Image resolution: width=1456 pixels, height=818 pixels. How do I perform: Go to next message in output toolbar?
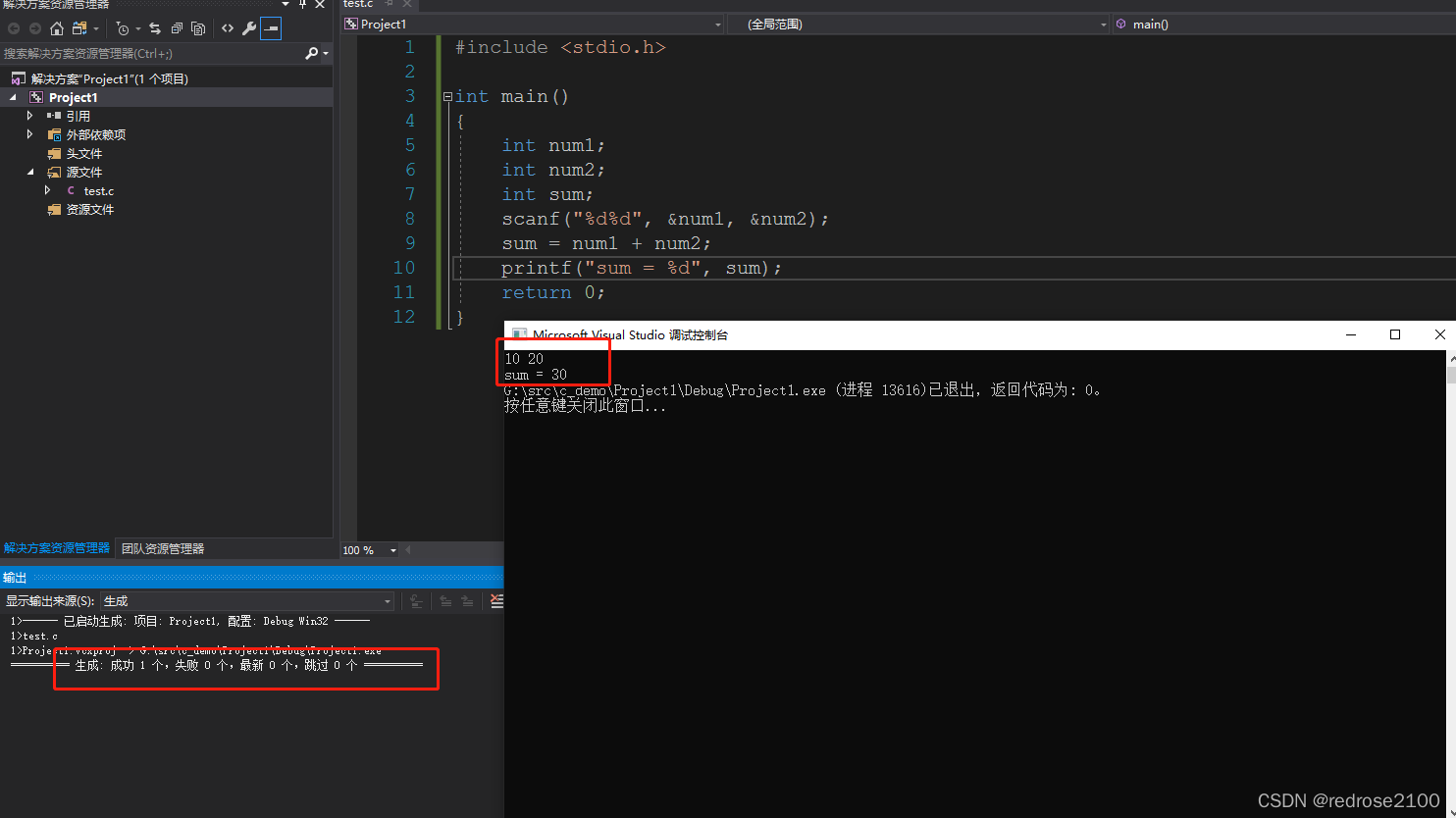click(x=467, y=601)
